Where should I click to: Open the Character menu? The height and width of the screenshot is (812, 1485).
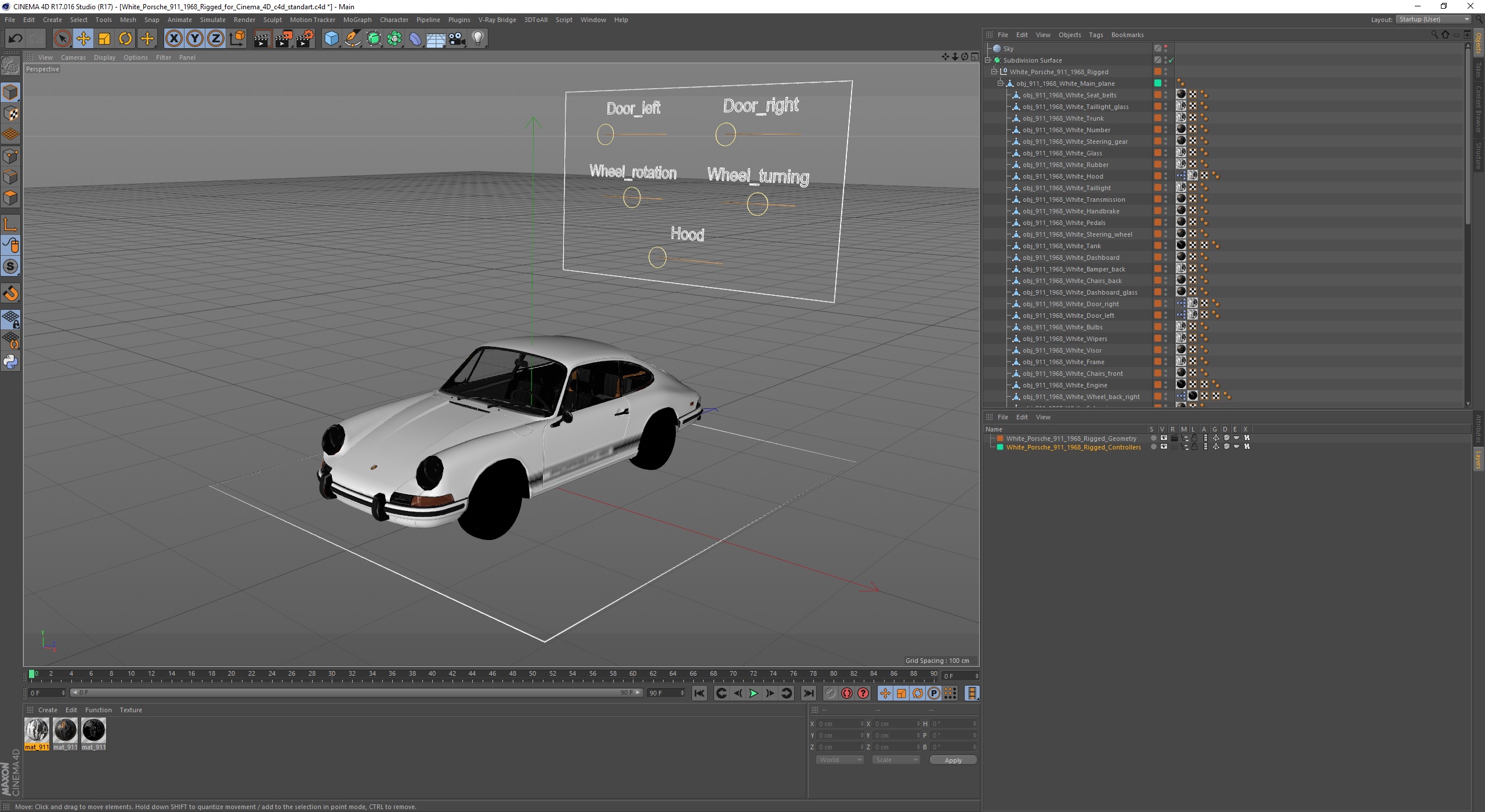pyautogui.click(x=394, y=20)
